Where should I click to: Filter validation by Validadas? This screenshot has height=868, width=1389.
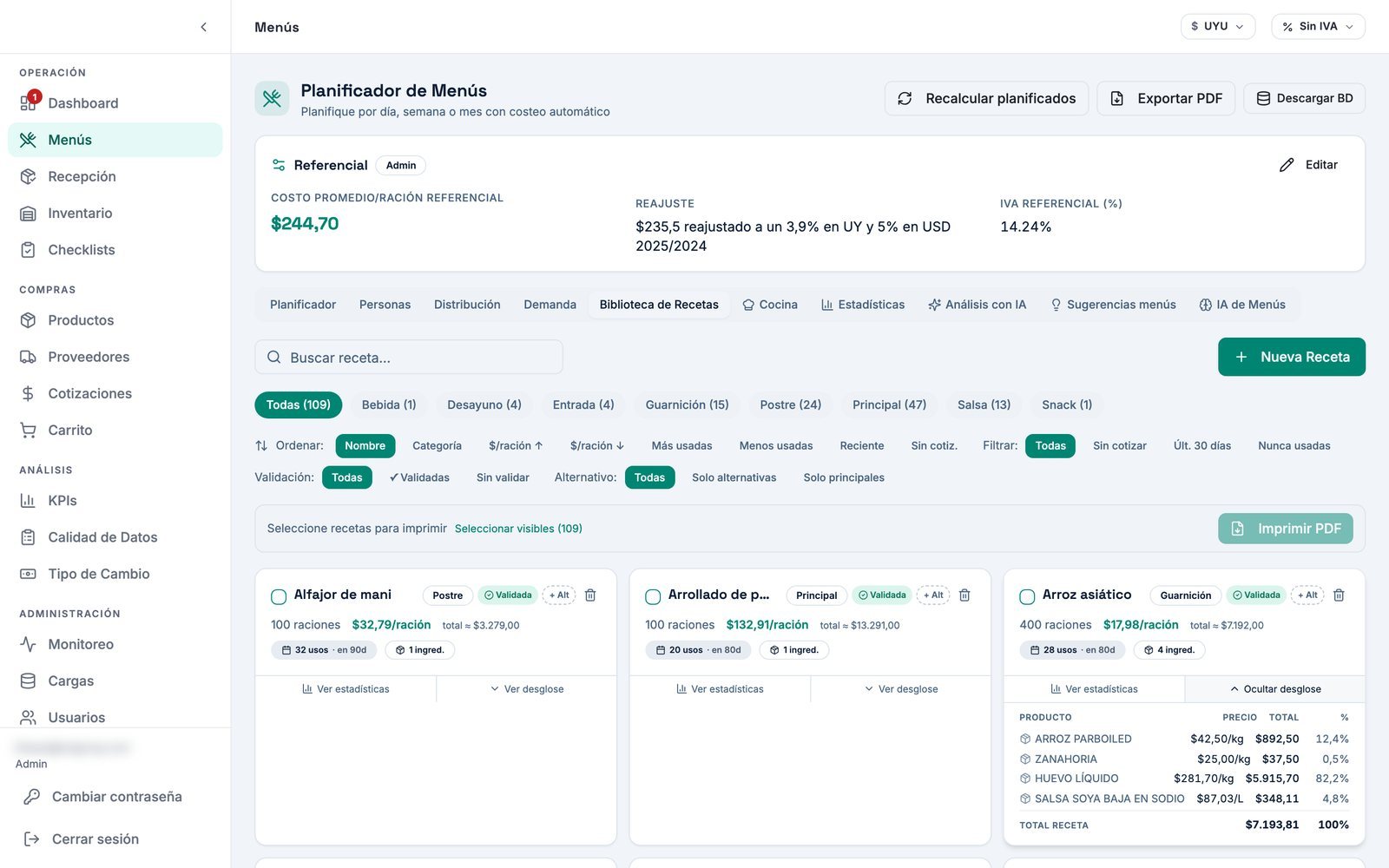pyautogui.click(x=419, y=477)
